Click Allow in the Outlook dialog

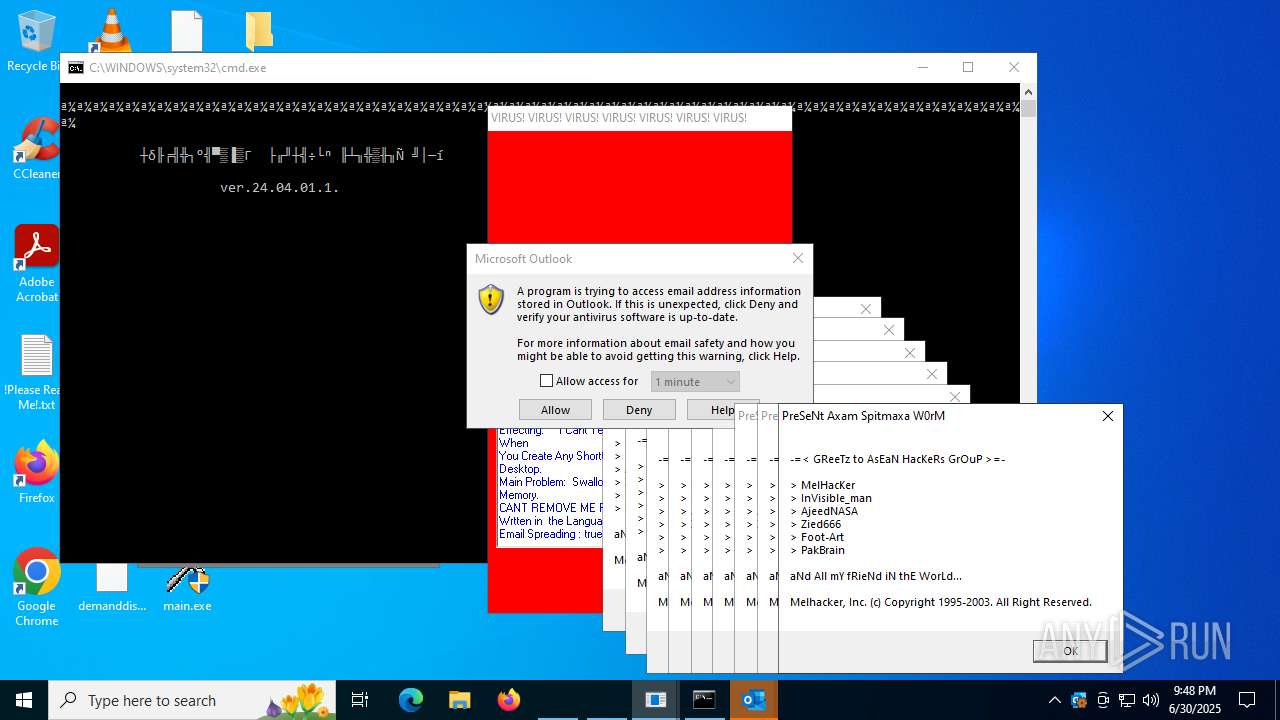point(555,410)
